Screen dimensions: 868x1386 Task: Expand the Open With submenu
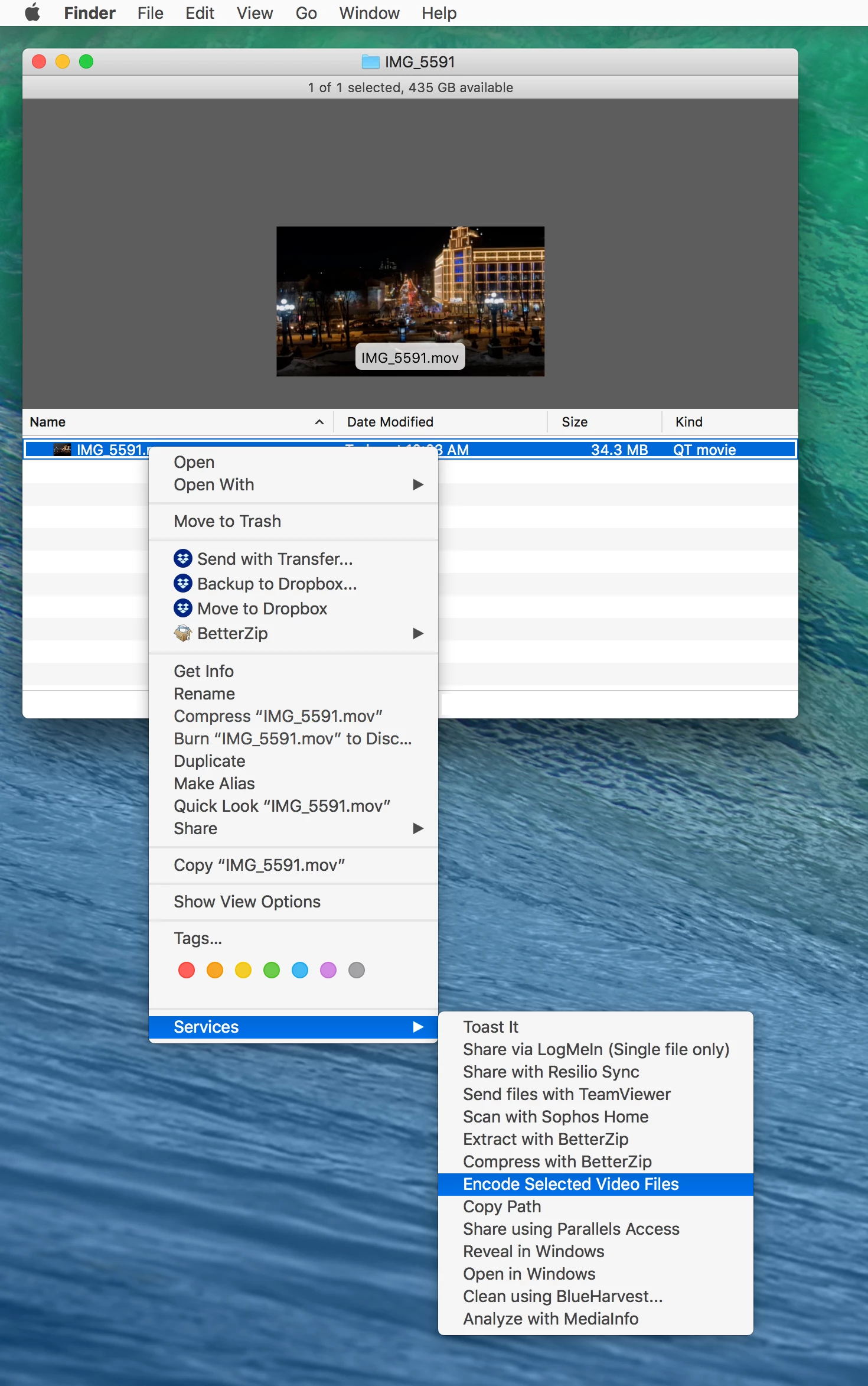click(293, 484)
